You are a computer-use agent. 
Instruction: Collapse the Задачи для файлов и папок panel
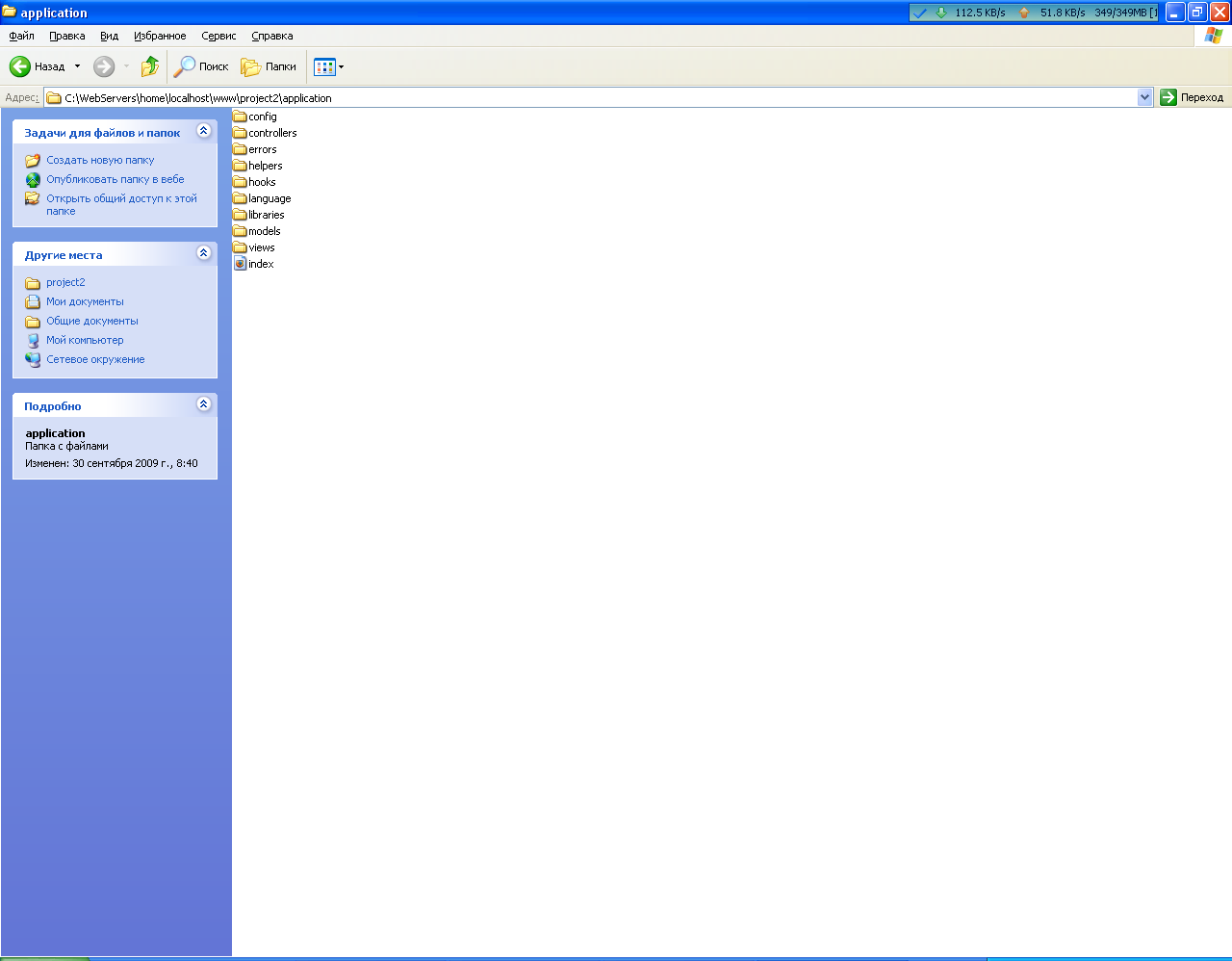click(x=203, y=131)
